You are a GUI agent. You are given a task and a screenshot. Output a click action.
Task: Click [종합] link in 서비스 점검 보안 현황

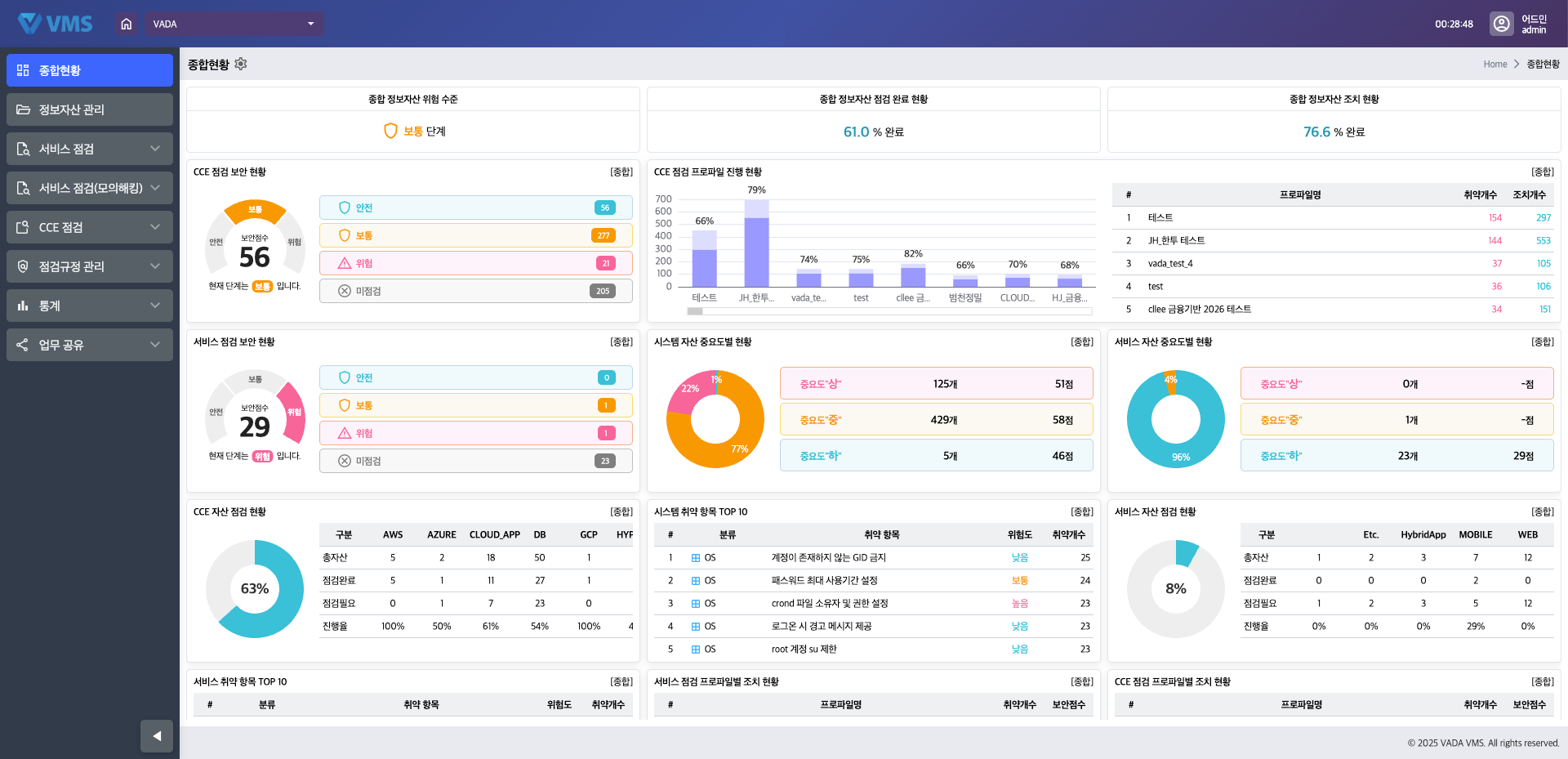point(621,342)
